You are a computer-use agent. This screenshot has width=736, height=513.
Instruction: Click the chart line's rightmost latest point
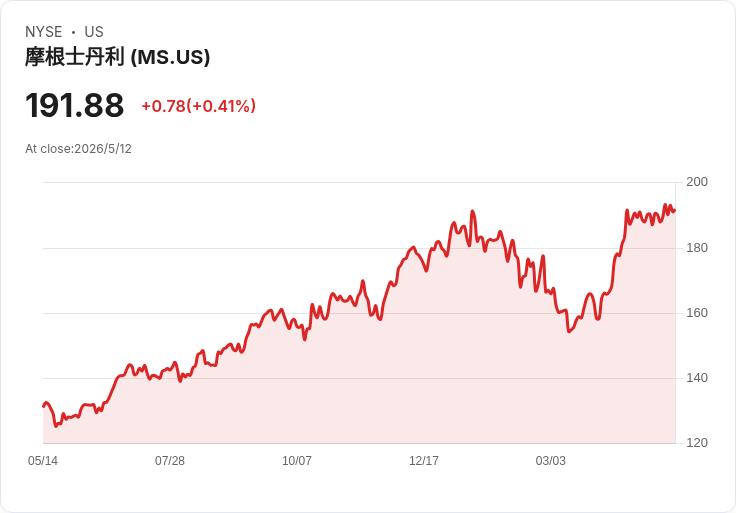pos(675,211)
